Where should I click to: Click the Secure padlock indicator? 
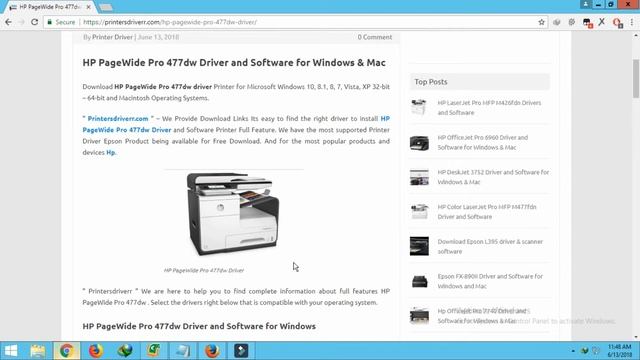tap(61, 22)
